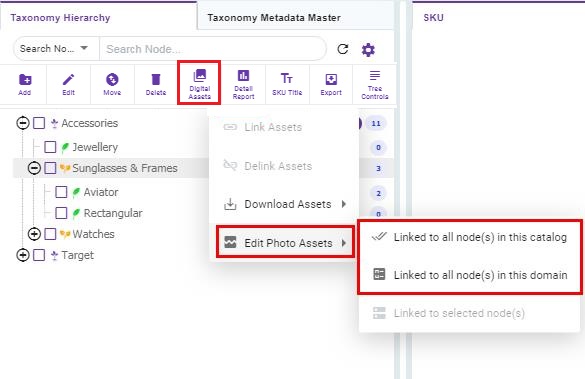Open the Detail Report toolbar item
This screenshot has width=585, height=379.
[244, 85]
